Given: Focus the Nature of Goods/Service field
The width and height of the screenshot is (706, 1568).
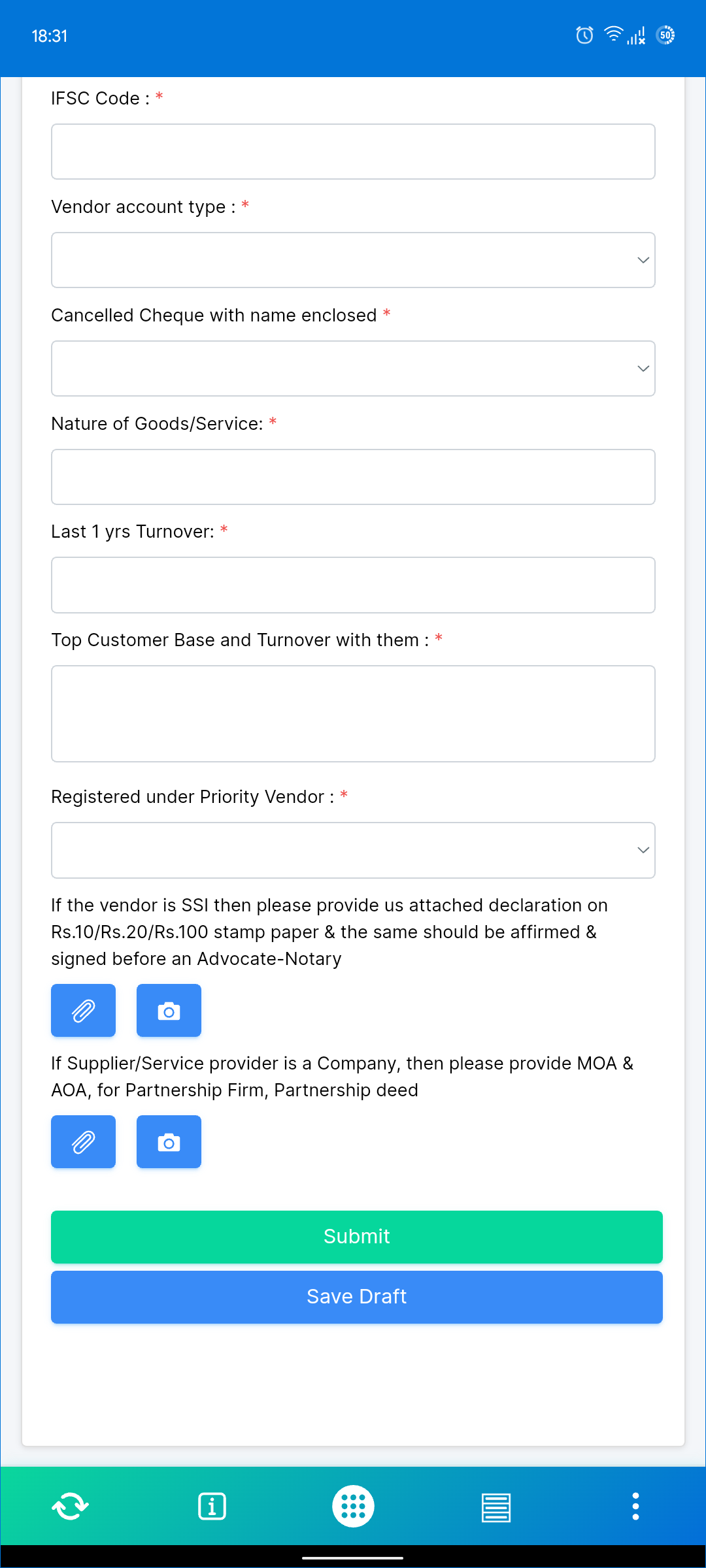Looking at the screenshot, I should point(353,477).
